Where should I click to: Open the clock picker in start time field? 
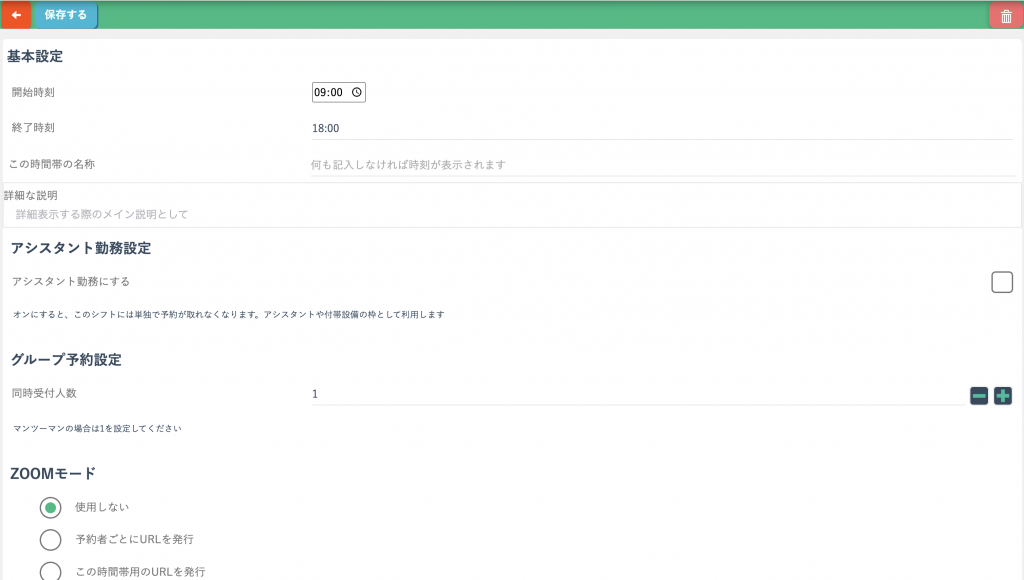(356, 92)
